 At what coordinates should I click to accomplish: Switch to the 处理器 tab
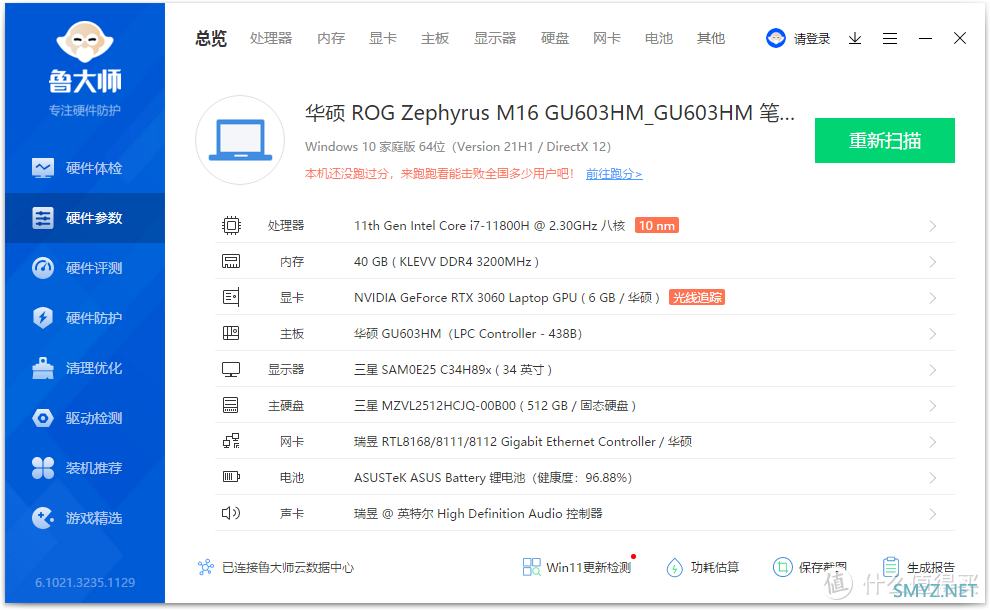pos(271,39)
